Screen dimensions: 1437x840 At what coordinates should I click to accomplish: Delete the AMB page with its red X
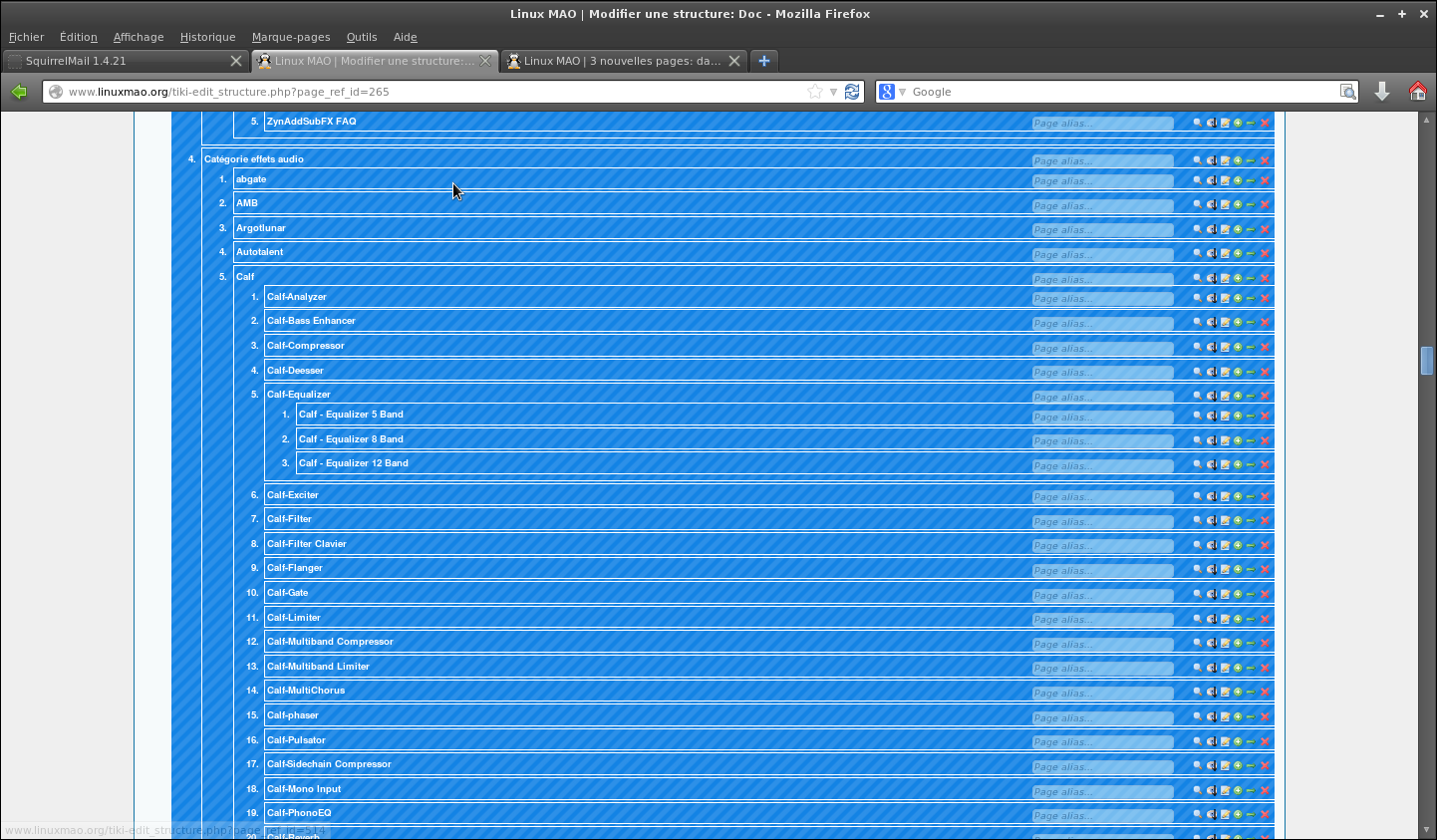click(1265, 204)
